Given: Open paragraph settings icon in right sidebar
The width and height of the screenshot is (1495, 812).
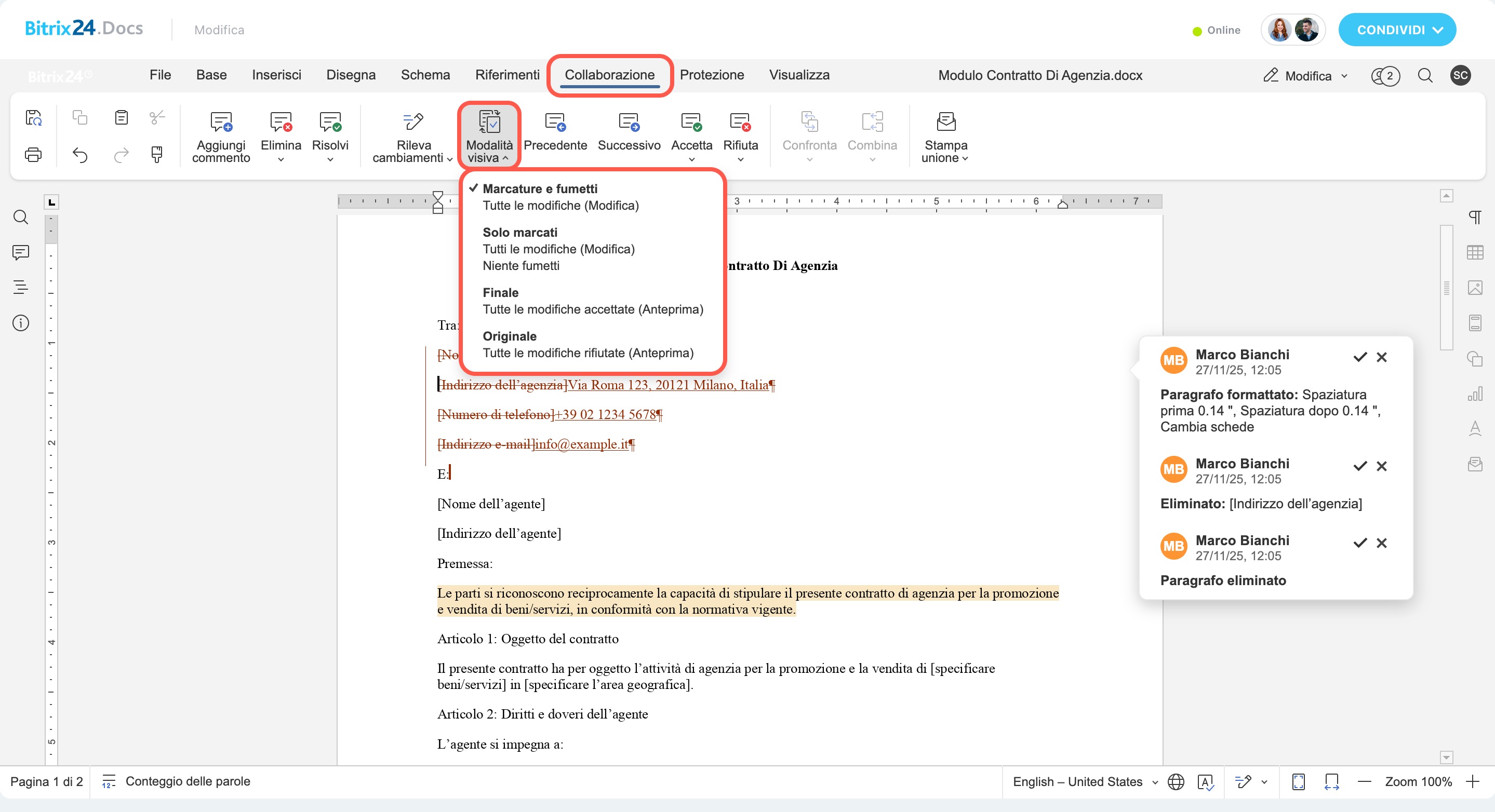Looking at the screenshot, I should tap(1474, 218).
